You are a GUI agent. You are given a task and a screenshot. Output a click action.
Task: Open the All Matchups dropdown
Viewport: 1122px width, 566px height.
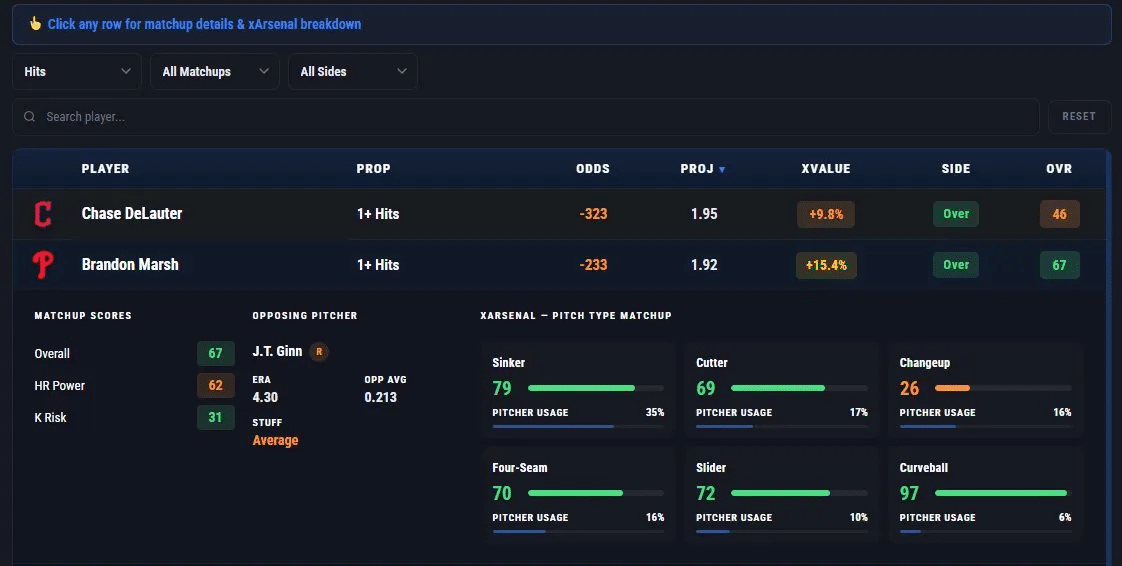click(x=215, y=72)
